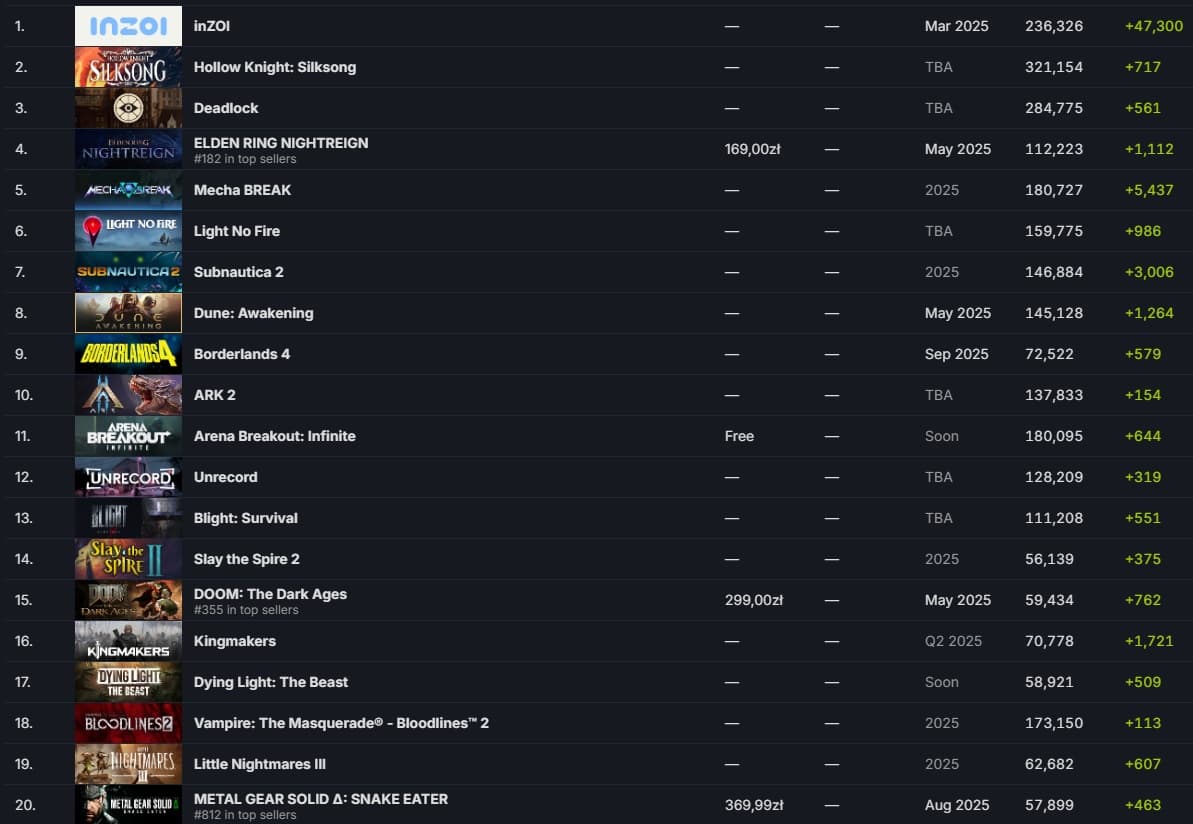1193x824 pixels.
Task: Open the ELDEN RING NIGHTREIGN title link
Action: click(x=281, y=143)
